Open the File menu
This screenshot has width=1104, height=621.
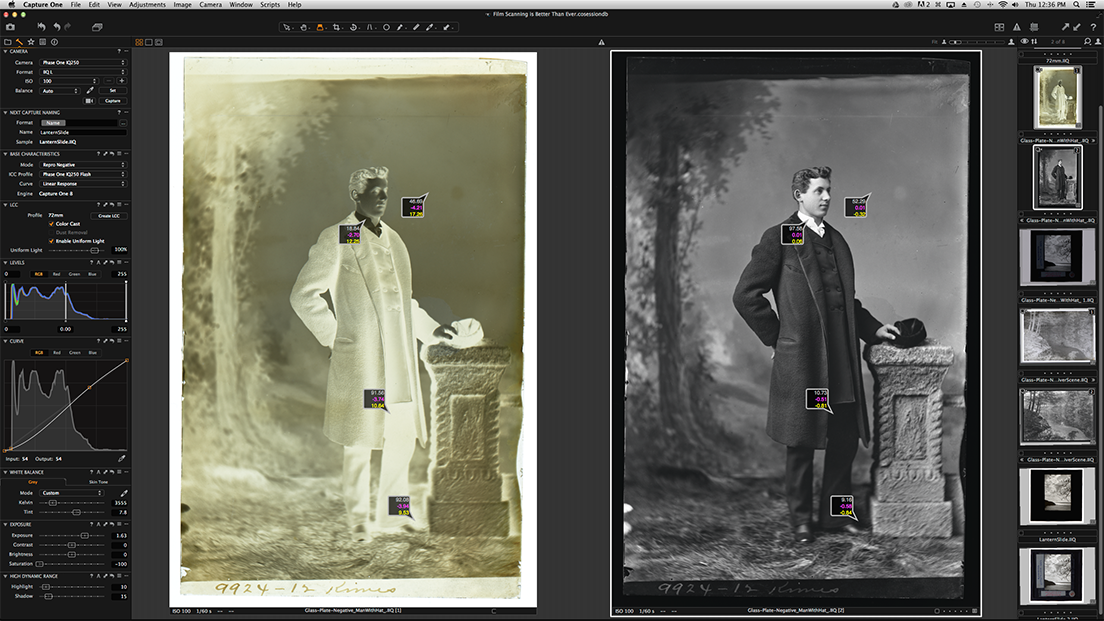(75, 4)
